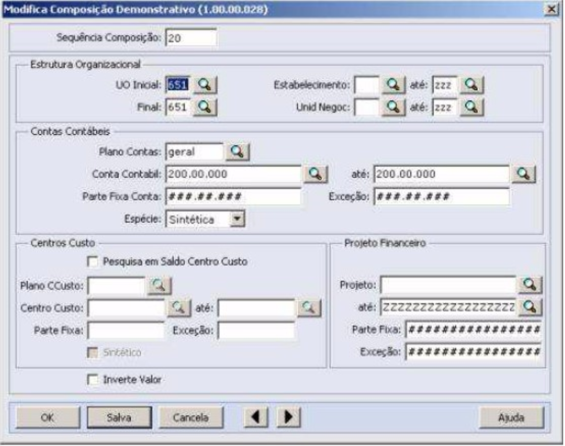Open lookup for Conta Contábil start field
The width and height of the screenshot is (565, 446).
(315, 174)
